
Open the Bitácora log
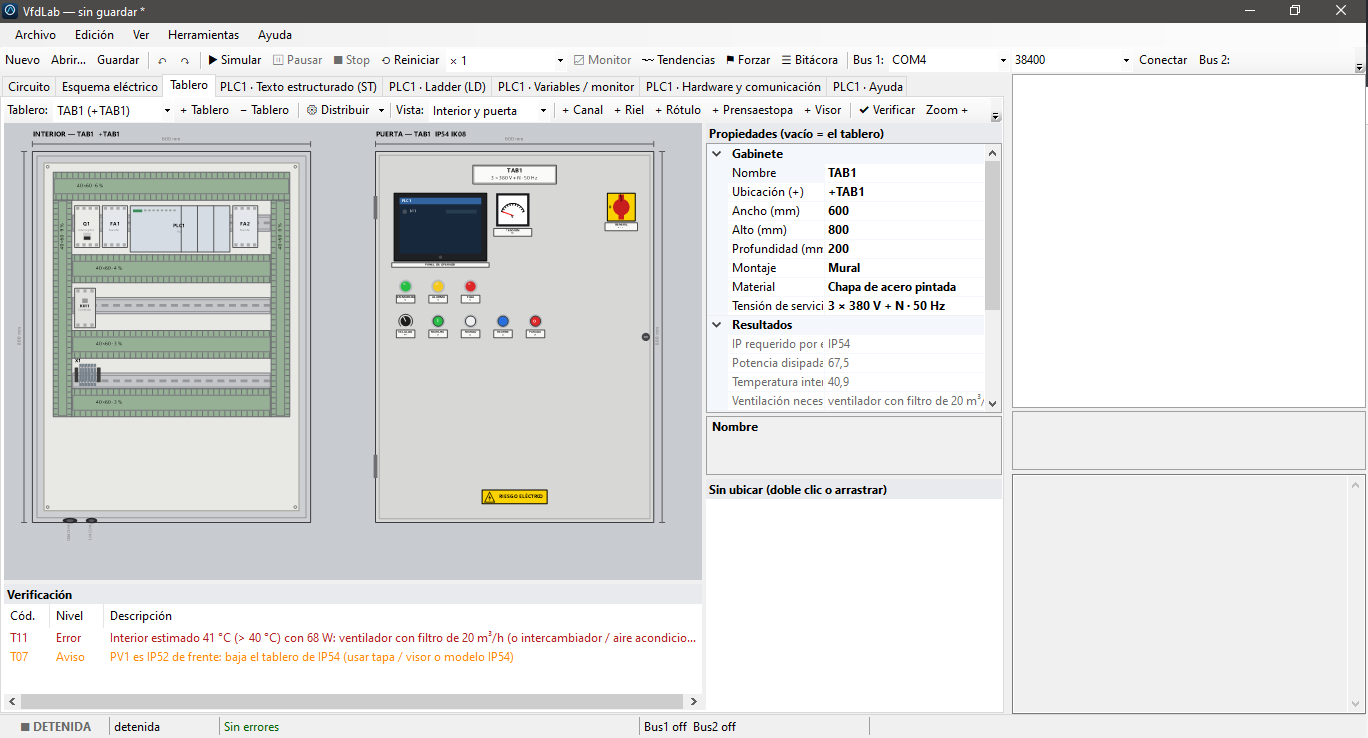(810, 60)
